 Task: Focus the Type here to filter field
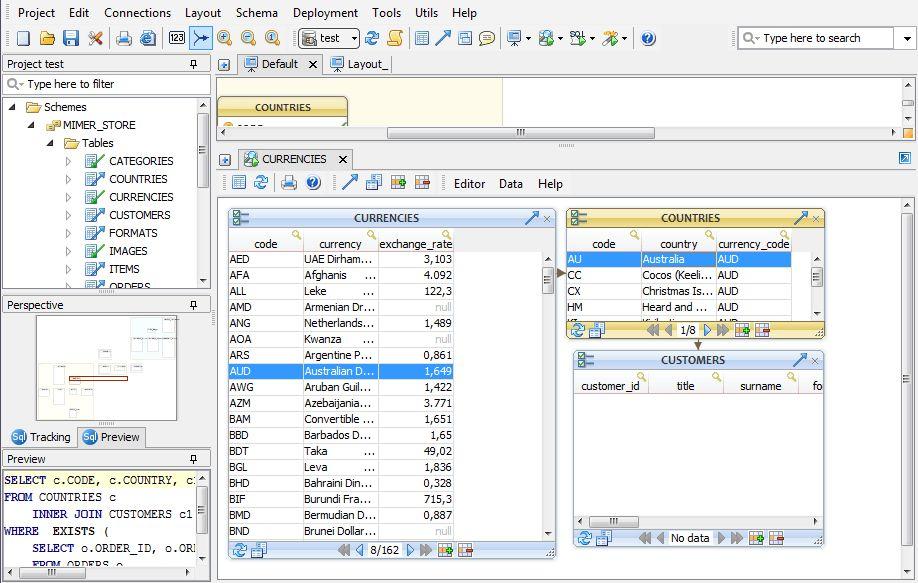click(107, 84)
